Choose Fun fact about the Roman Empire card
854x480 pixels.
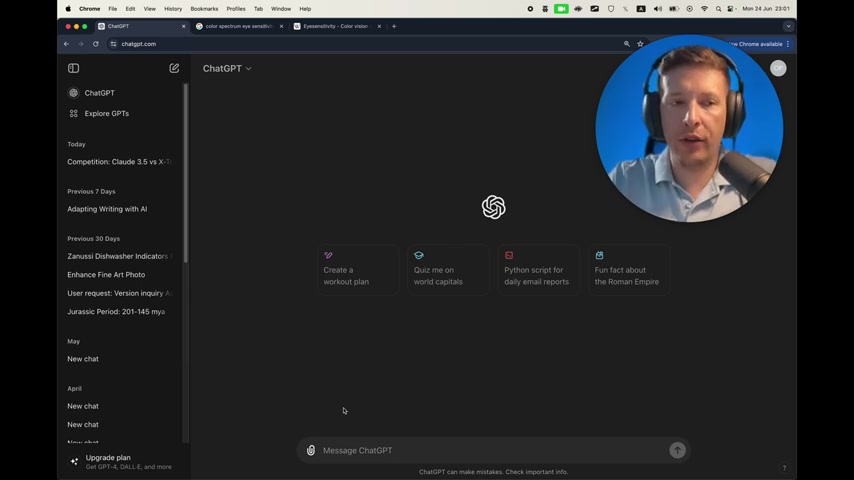pyautogui.click(x=629, y=270)
